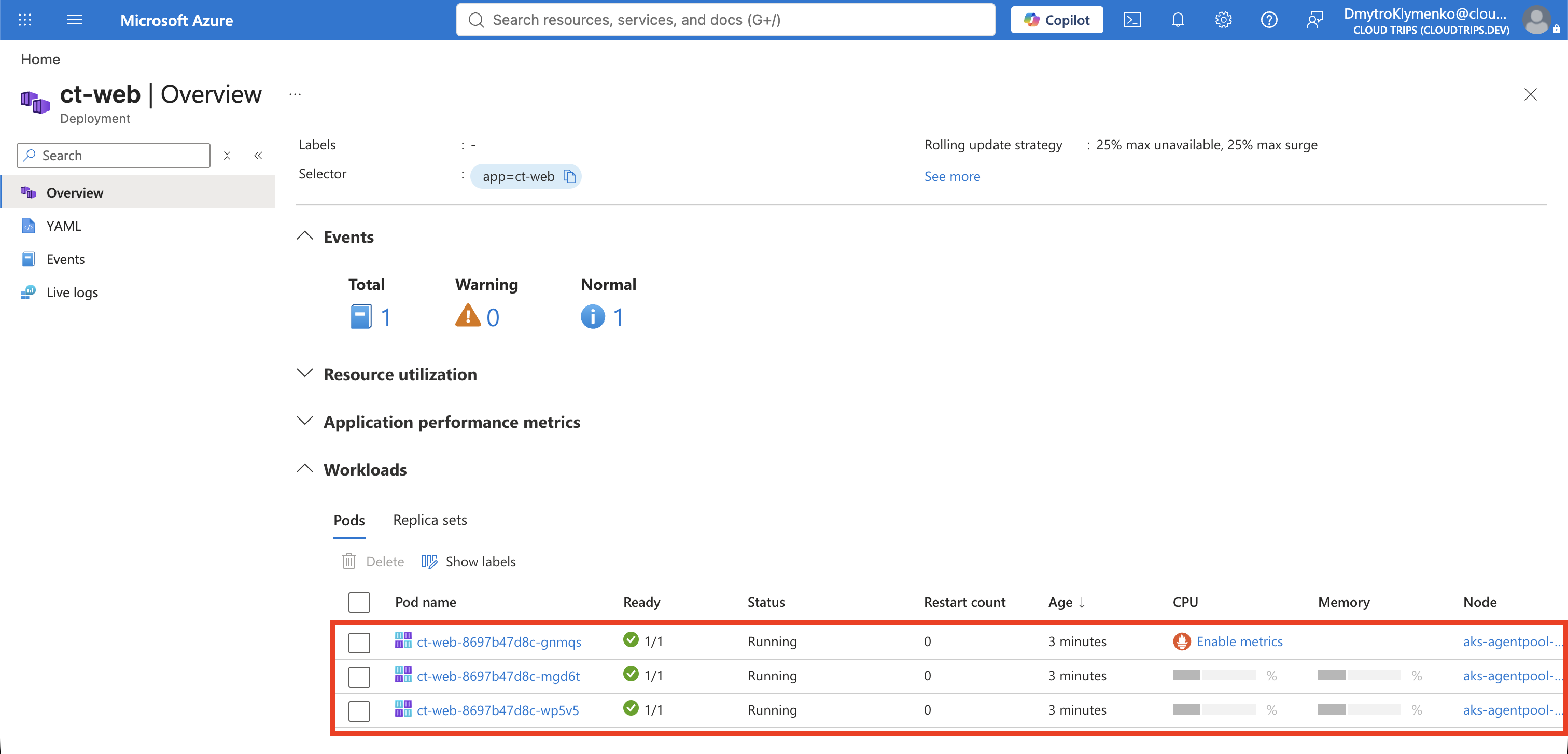Click the Total events book icon
This screenshot has height=754, width=1568.
coord(361,316)
